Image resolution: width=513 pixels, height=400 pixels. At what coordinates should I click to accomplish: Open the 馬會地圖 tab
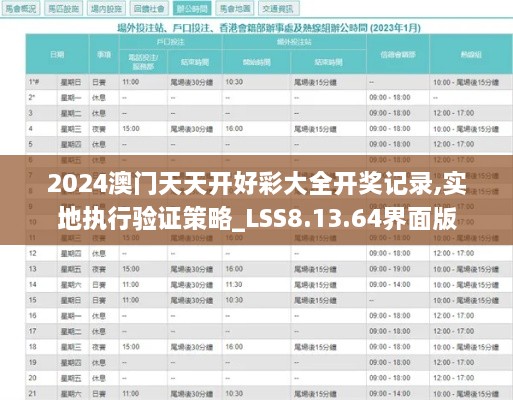point(235,9)
